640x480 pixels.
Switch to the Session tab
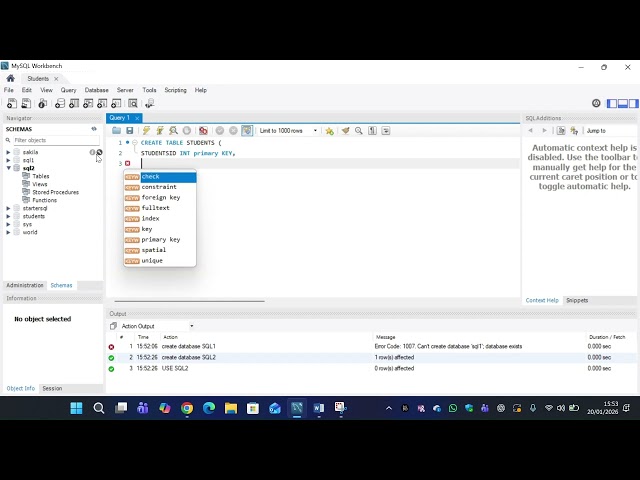(52, 389)
